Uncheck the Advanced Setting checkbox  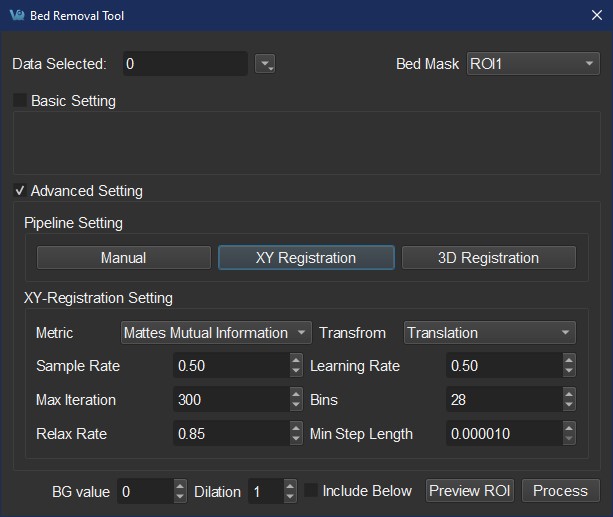pos(20,191)
